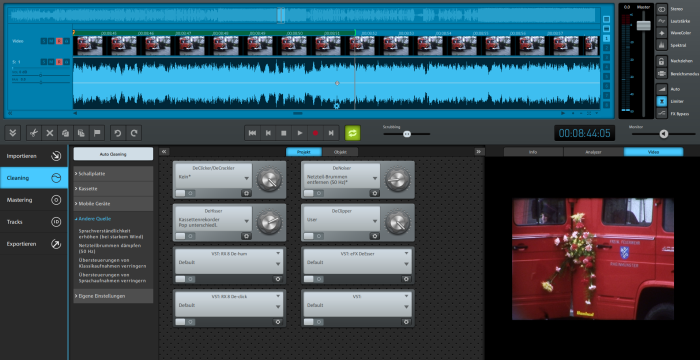The width and height of the screenshot is (700, 360).
Task: Solo the Video track with S
Action: pyautogui.click(x=44, y=41)
